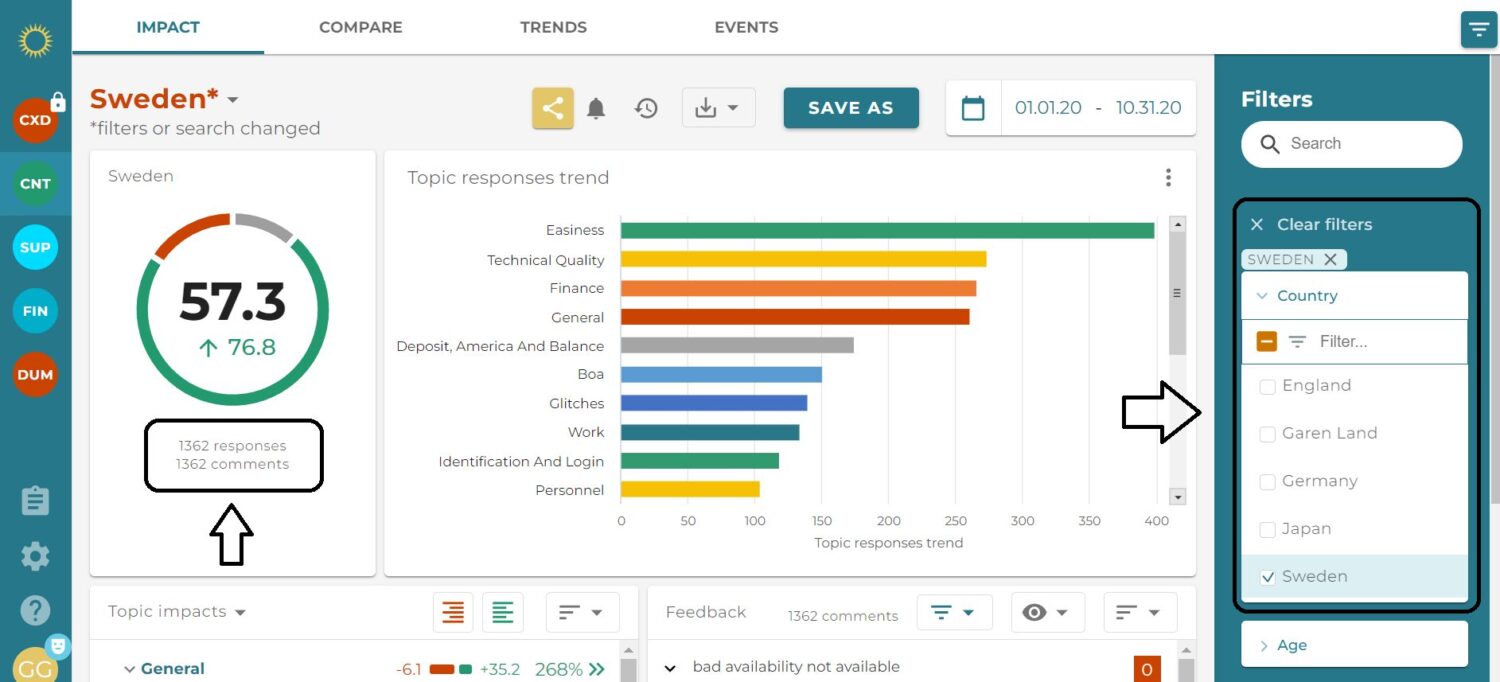Check the England country checkbox
Screen dimensions: 1500x682
click(x=1267, y=386)
